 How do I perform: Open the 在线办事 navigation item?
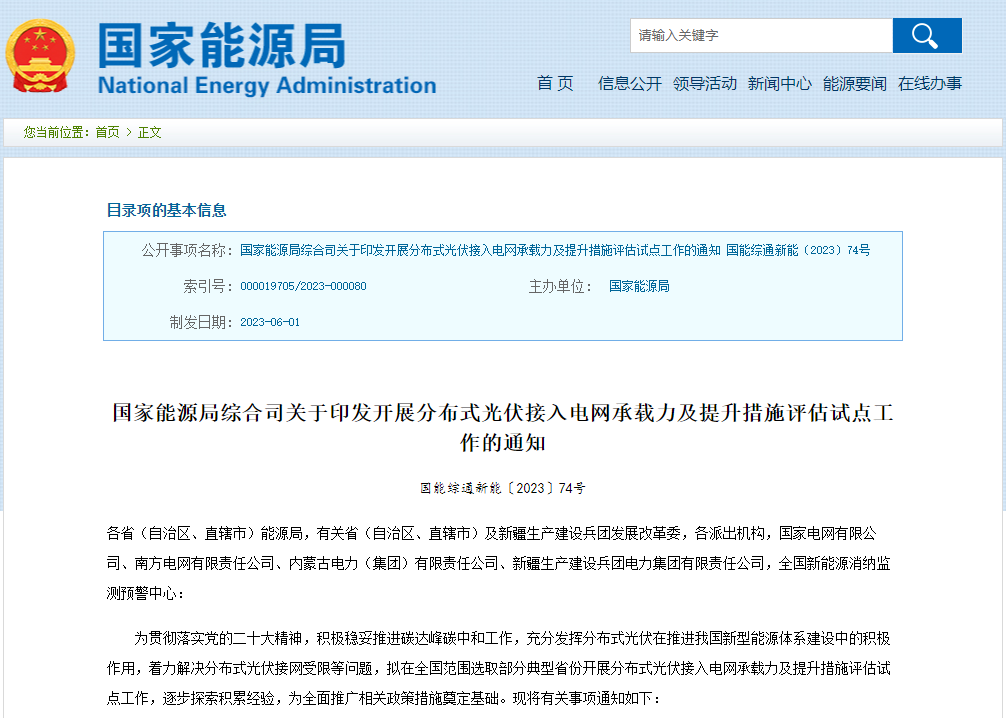coord(929,84)
